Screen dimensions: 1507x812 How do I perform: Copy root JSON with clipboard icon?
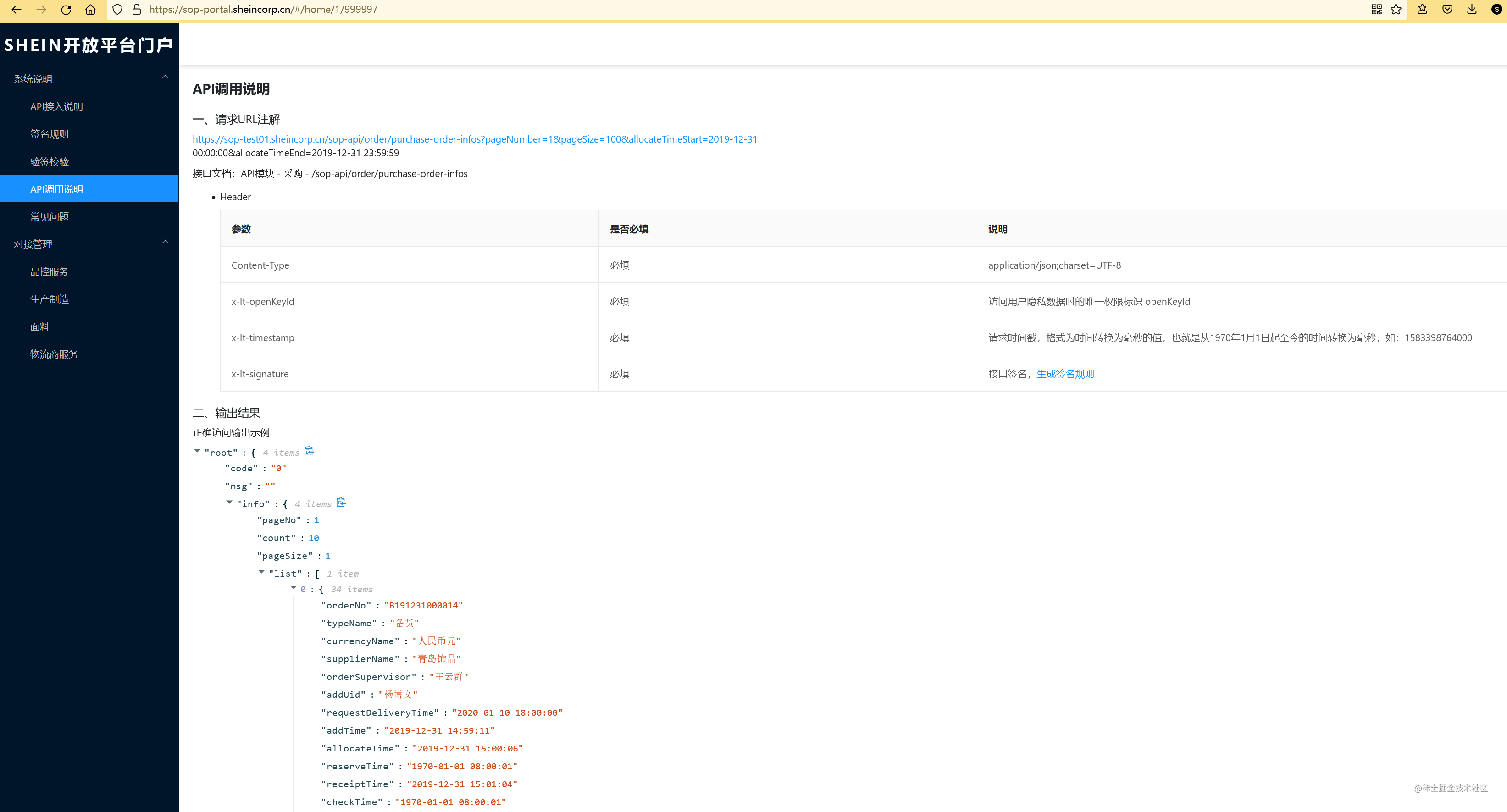[x=309, y=451]
